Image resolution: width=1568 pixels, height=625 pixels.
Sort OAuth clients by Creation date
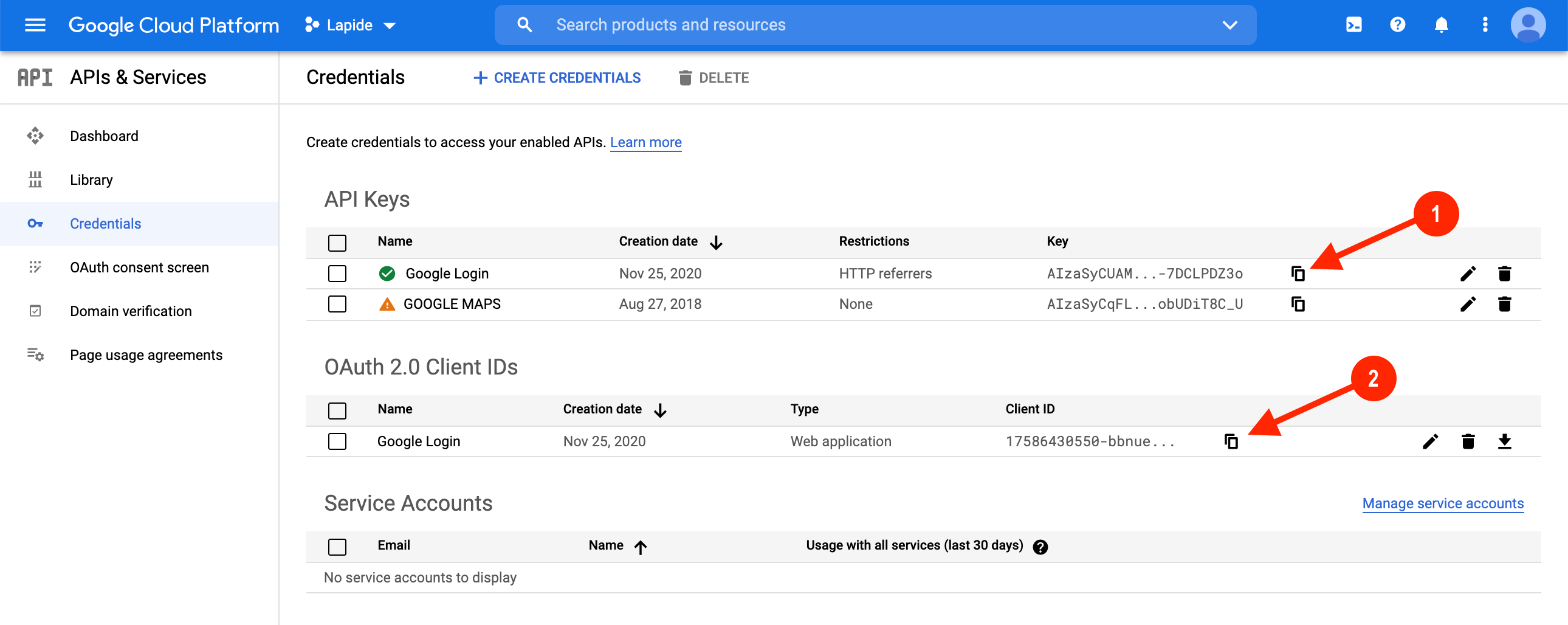click(x=614, y=410)
